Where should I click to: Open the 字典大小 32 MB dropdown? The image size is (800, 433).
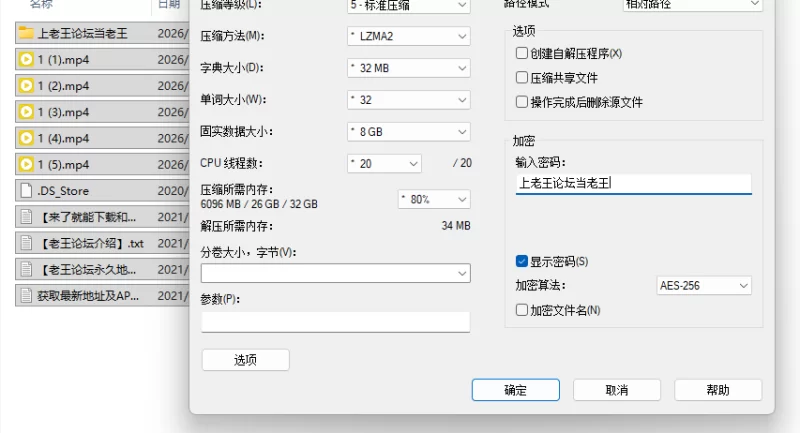tap(408, 68)
